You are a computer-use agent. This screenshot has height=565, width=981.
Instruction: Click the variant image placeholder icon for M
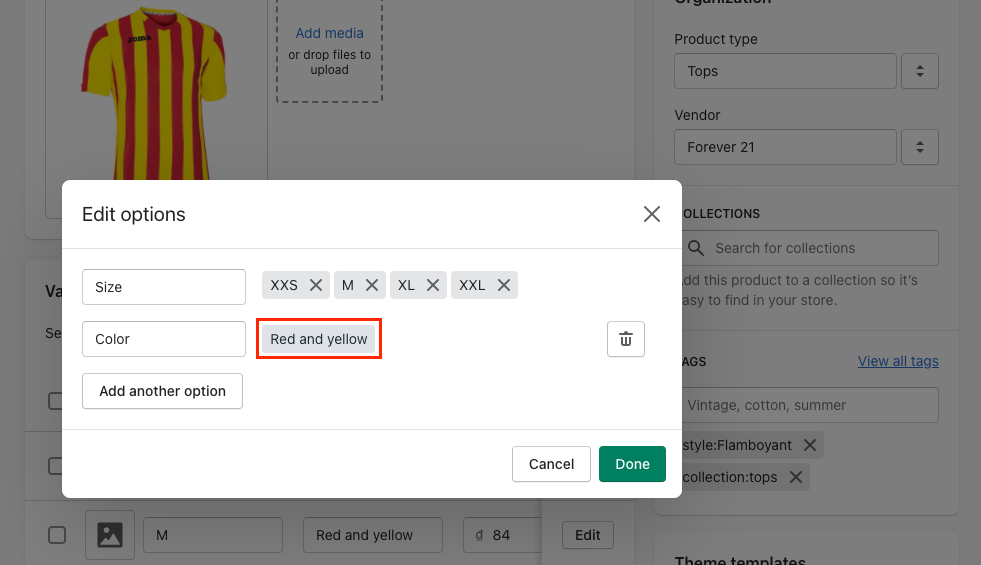click(x=110, y=535)
